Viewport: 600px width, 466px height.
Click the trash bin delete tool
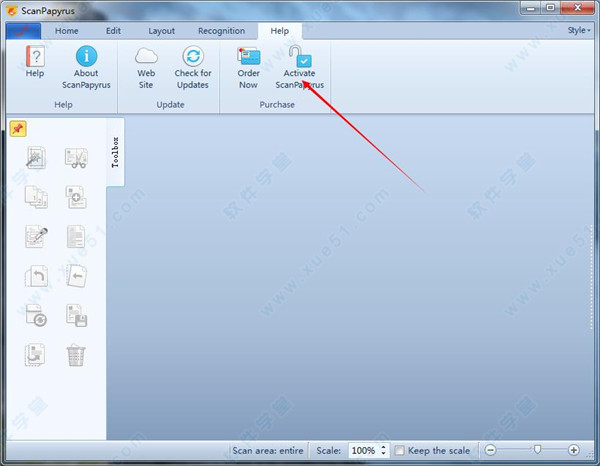[76, 355]
